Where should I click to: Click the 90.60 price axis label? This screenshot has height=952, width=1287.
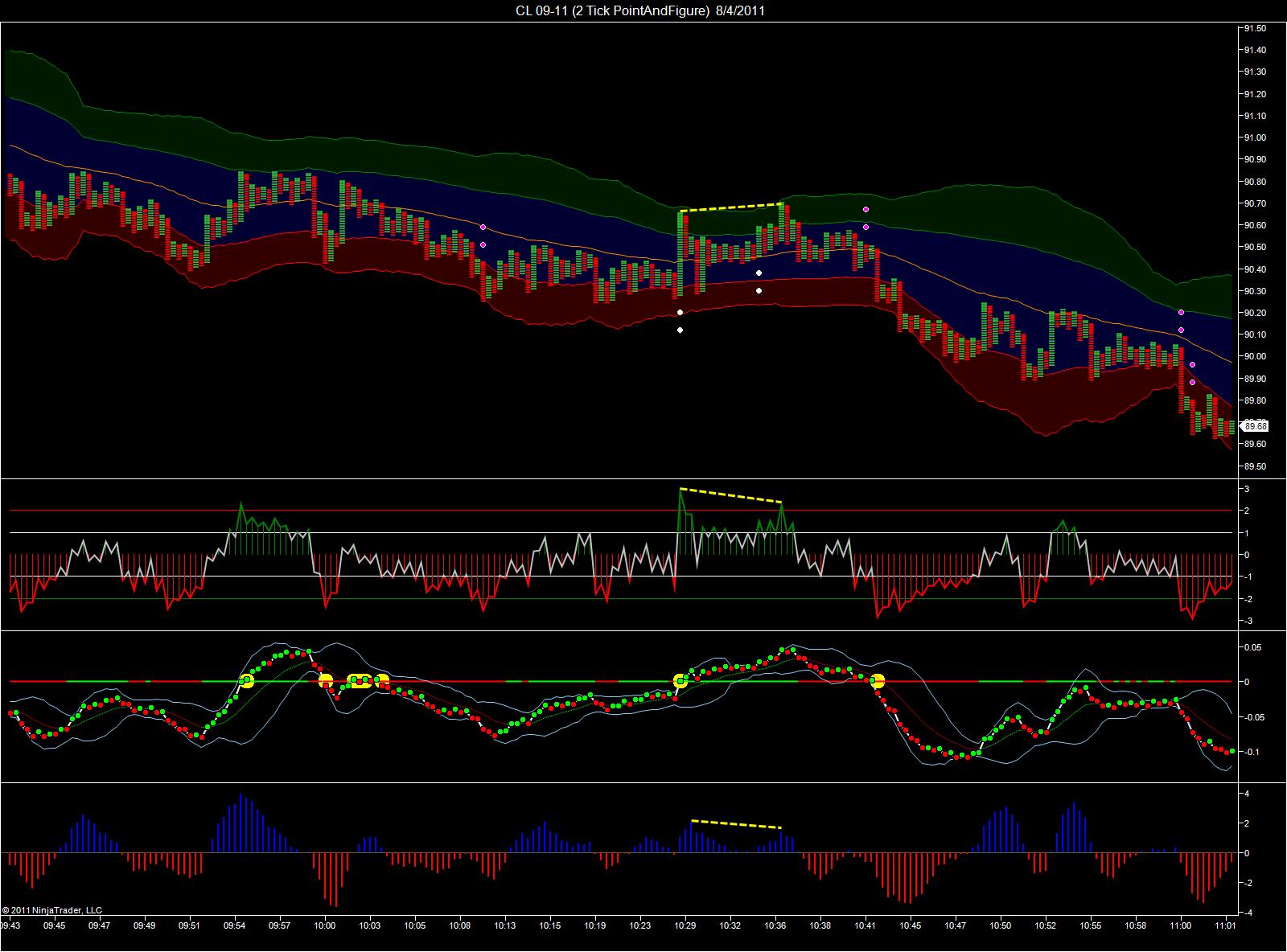click(1255, 225)
